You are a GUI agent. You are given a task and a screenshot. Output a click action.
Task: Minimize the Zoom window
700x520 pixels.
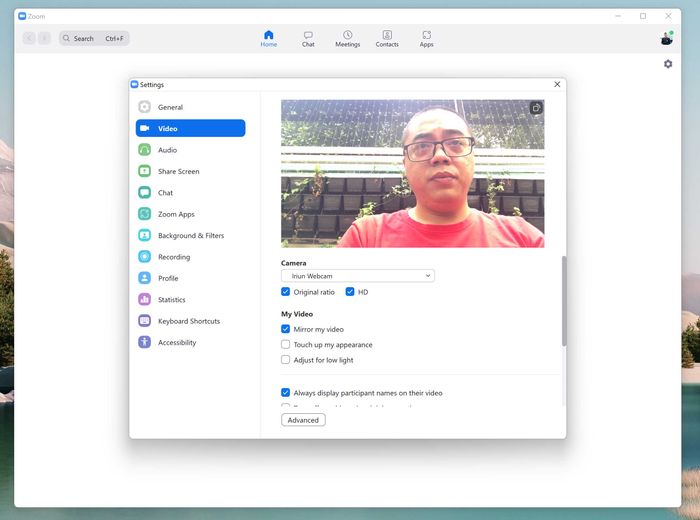pos(618,16)
